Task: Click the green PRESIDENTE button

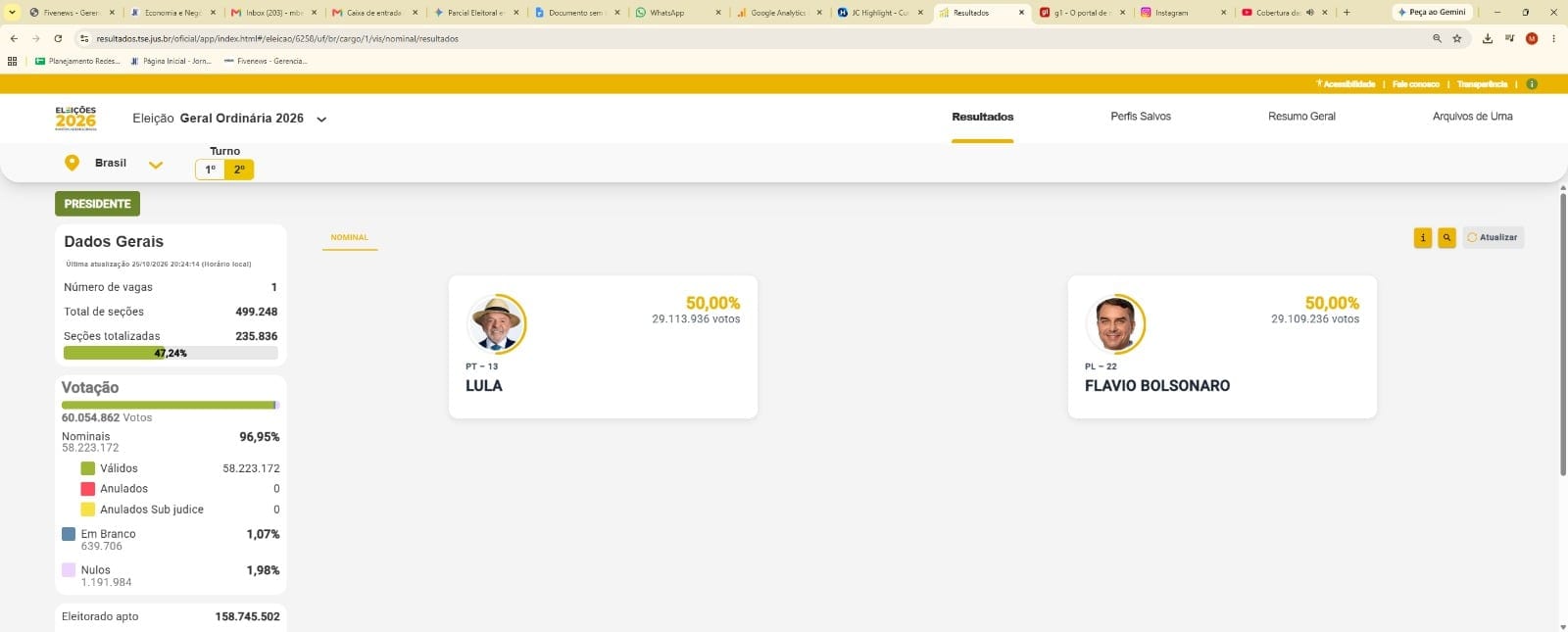Action: (97, 204)
